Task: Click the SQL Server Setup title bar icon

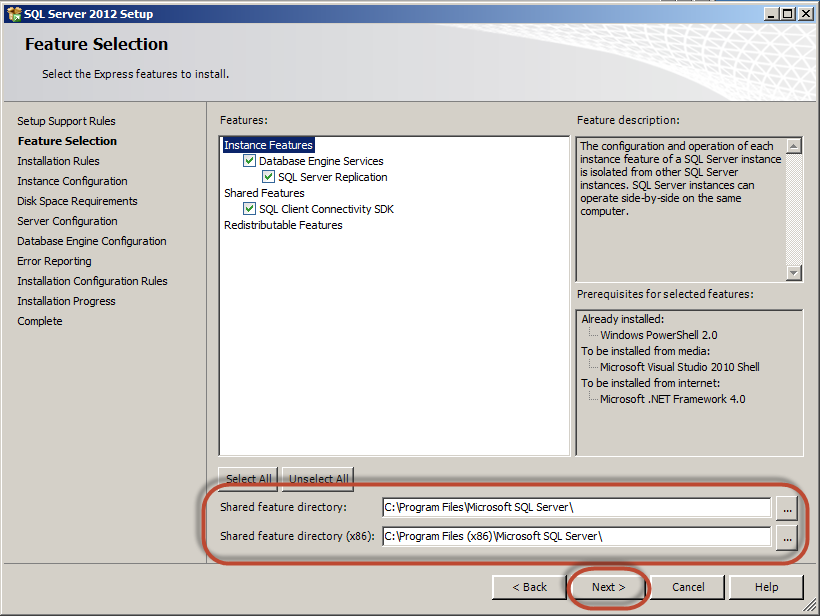Action: tap(12, 14)
